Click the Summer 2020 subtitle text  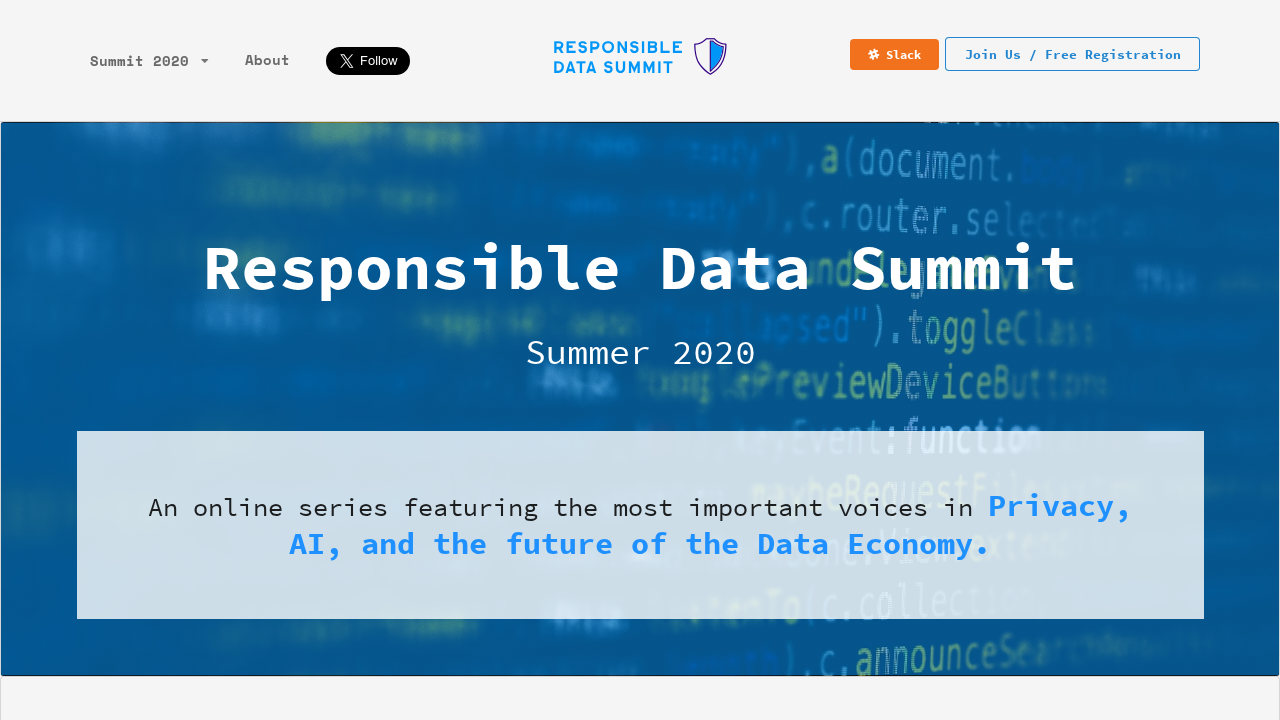point(640,353)
